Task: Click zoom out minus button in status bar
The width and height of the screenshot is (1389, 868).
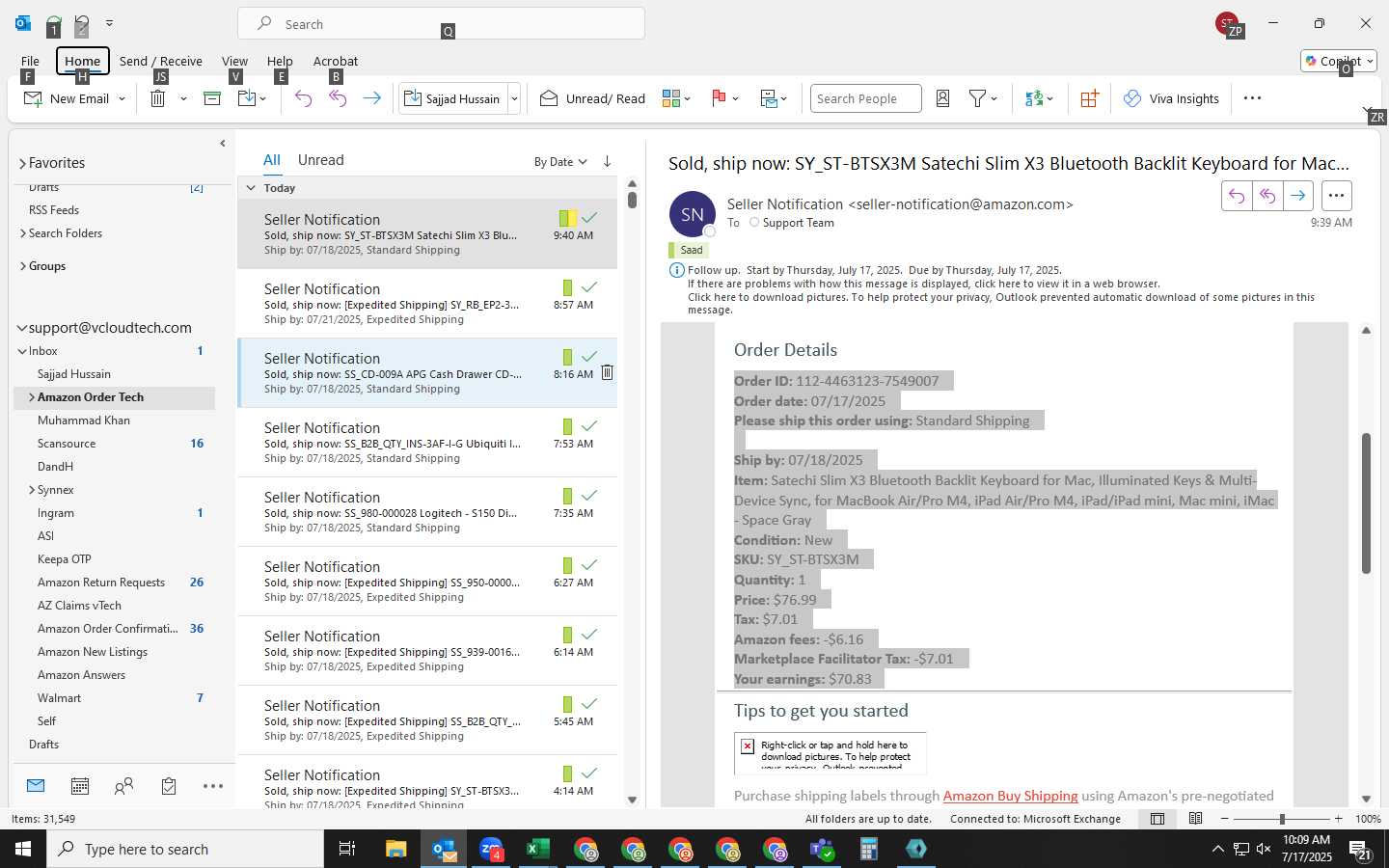Action: pyautogui.click(x=1225, y=819)
